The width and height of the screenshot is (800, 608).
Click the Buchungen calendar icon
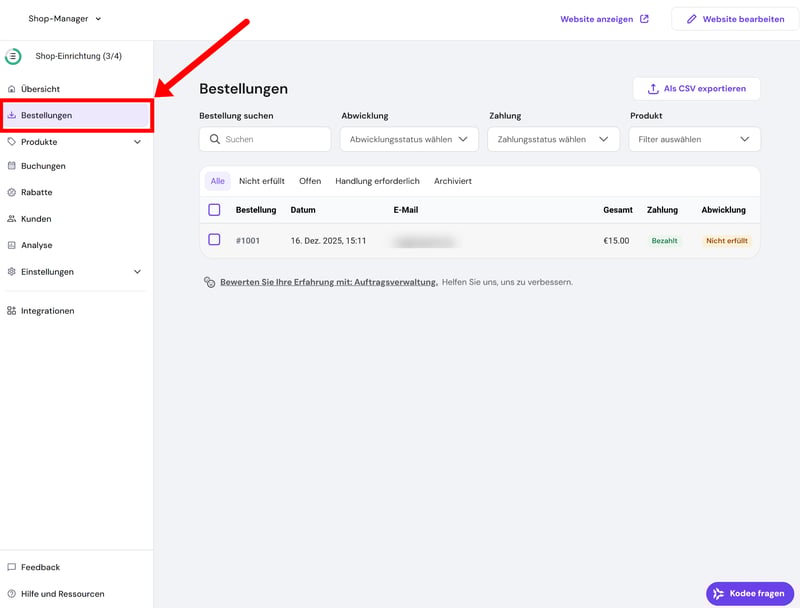12,166
